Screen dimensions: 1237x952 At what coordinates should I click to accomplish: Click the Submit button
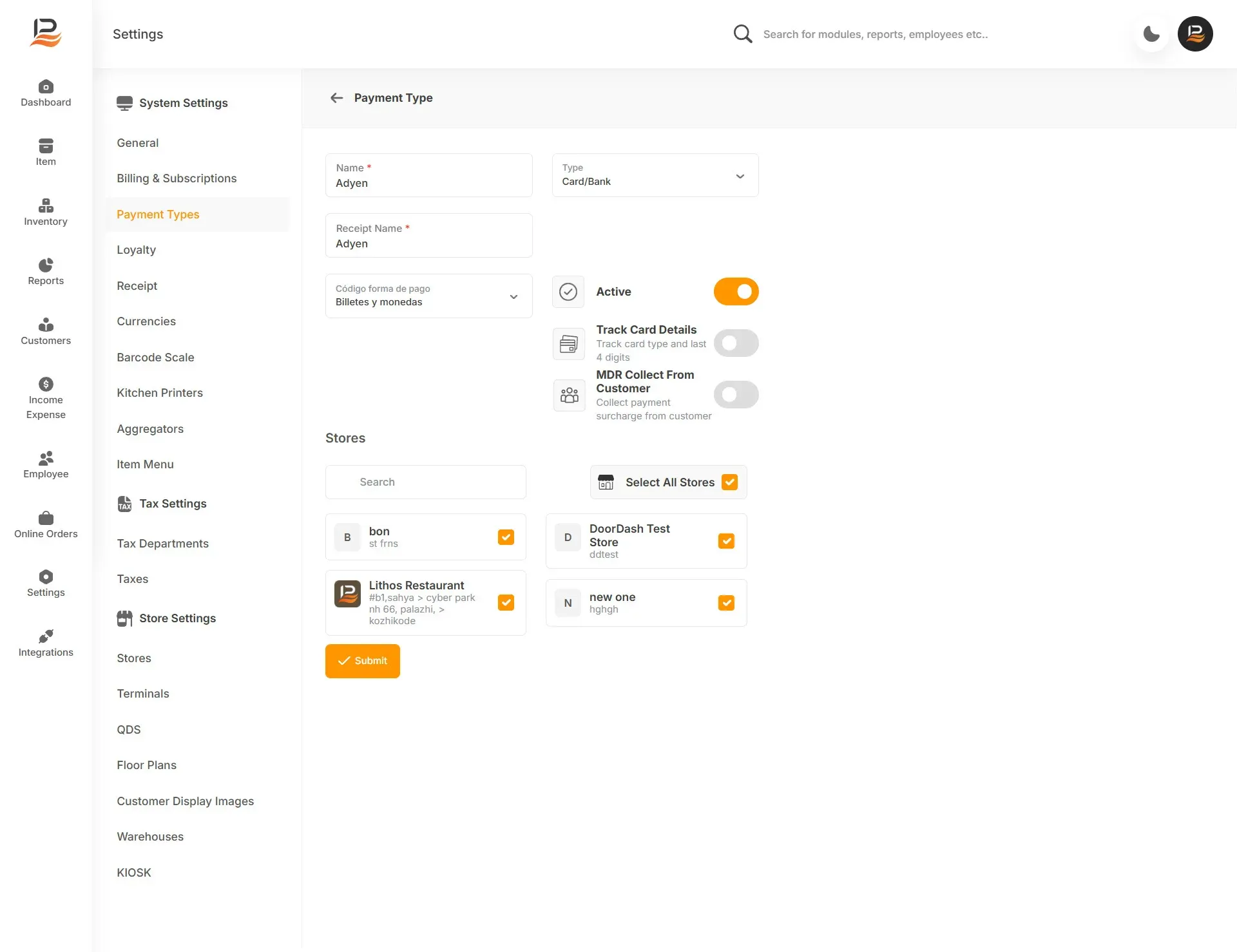coord(362,661)
